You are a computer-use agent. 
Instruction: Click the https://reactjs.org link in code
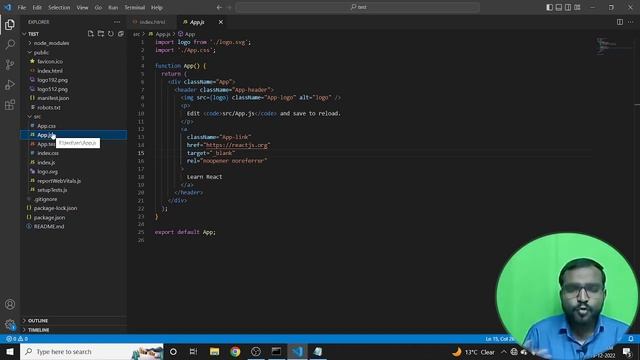click(x=237, y=145)
